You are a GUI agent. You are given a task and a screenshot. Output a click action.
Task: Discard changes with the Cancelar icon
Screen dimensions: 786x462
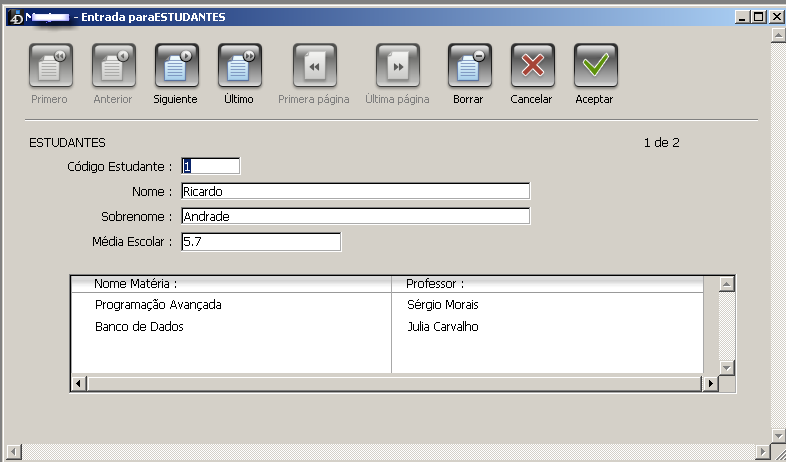tap(532, 67)
